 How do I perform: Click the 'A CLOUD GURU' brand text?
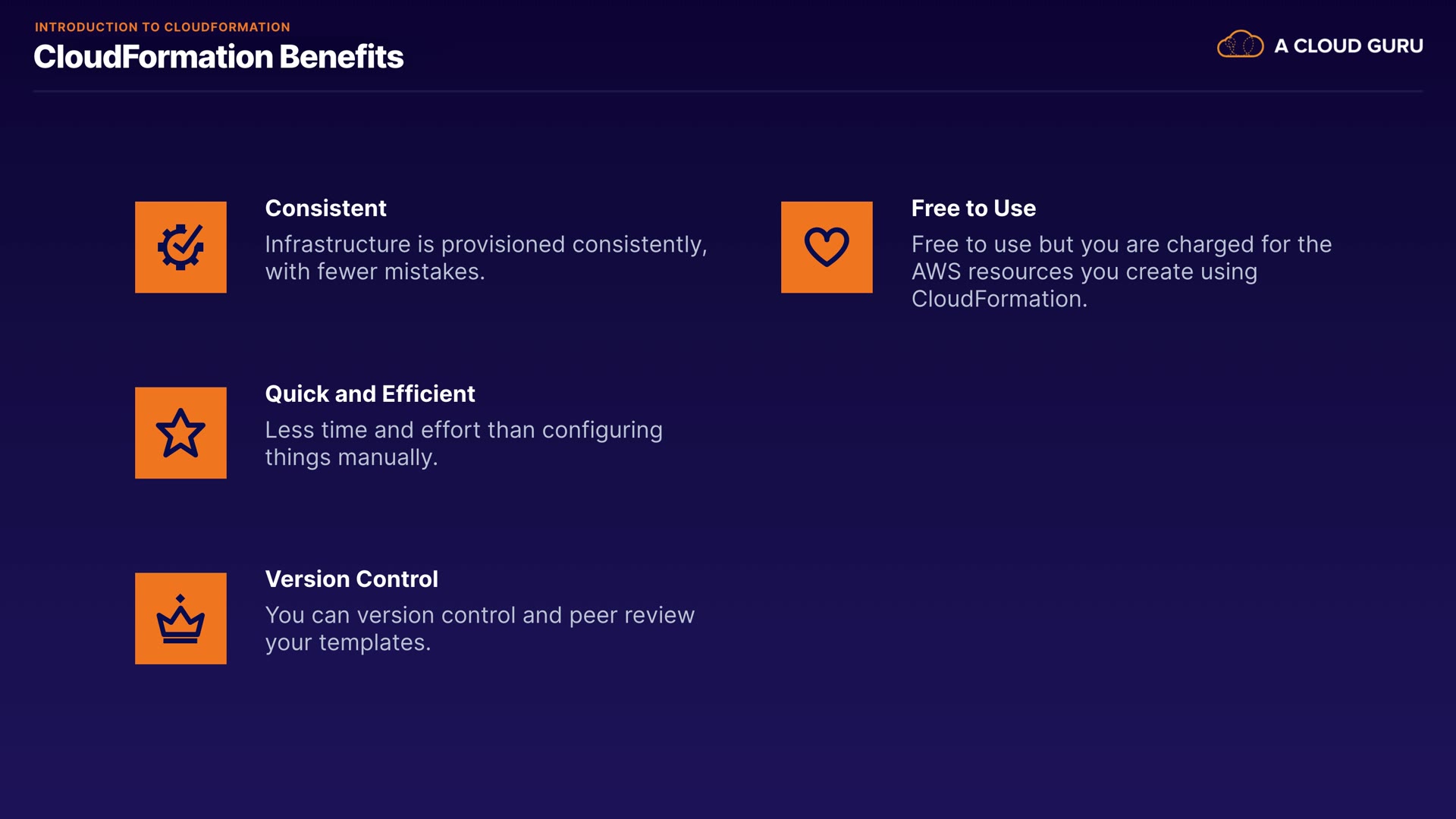pos(1348,46)
